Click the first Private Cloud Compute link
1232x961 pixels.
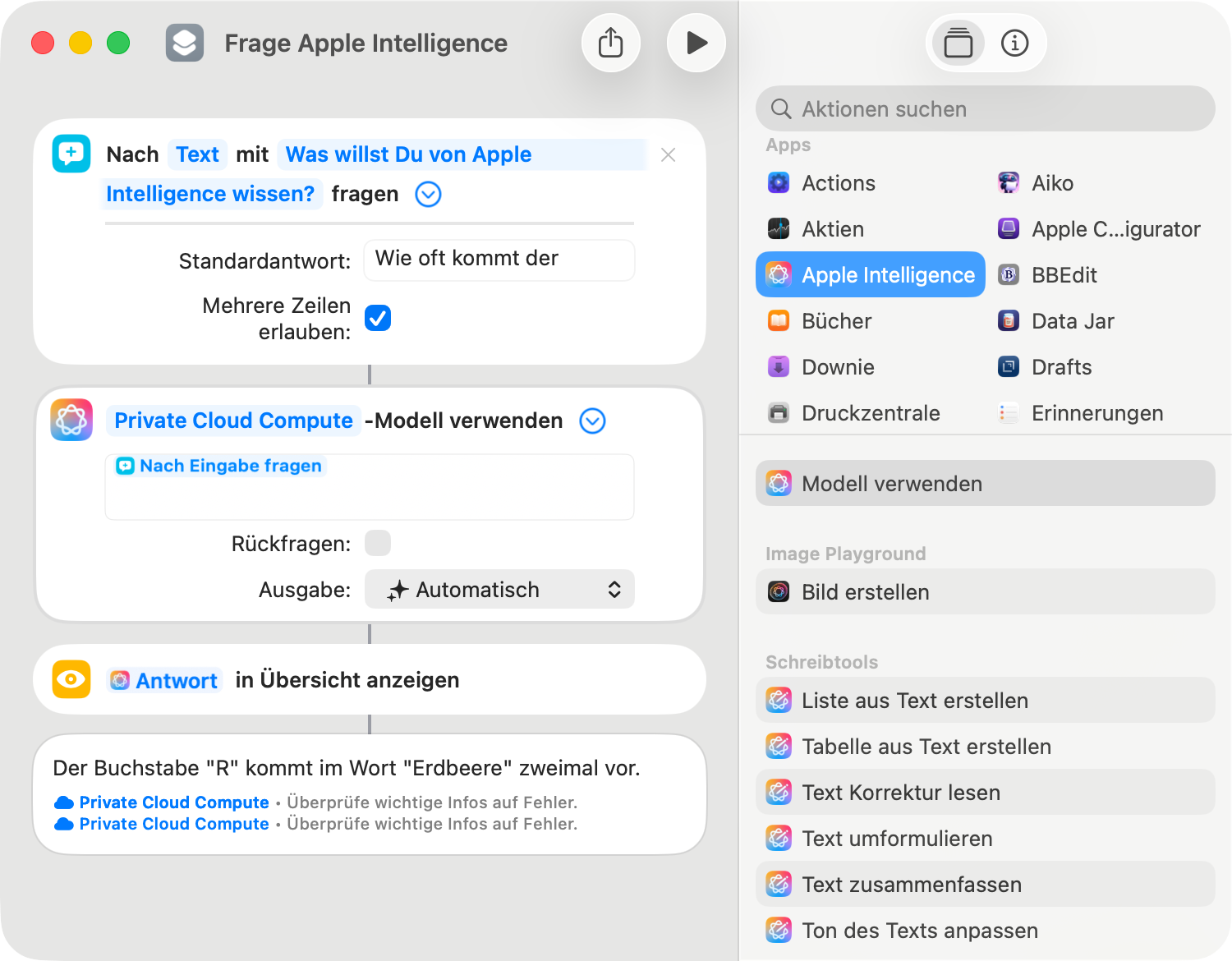tap(174, 802)
